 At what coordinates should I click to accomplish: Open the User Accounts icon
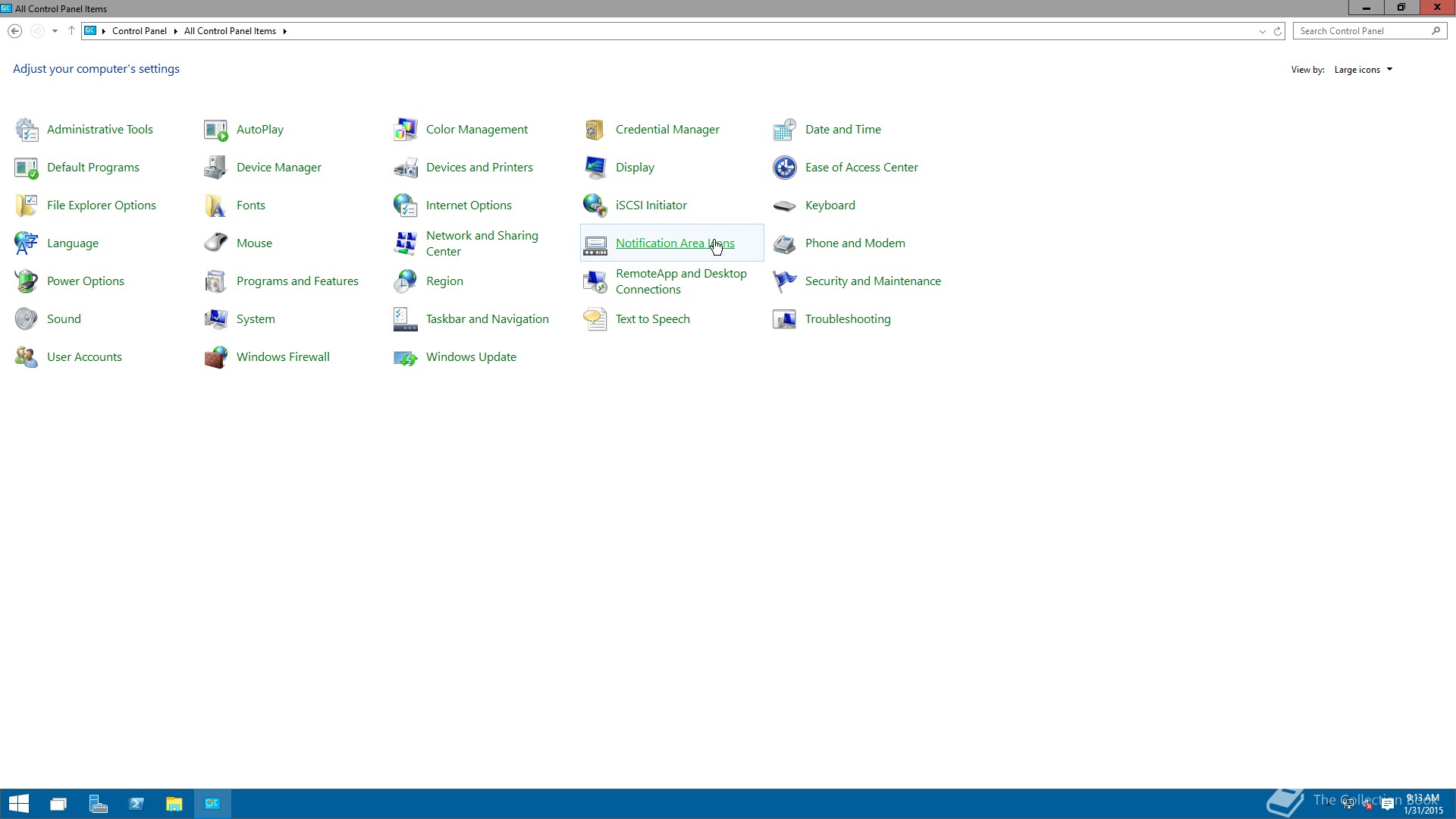point(27,357)
